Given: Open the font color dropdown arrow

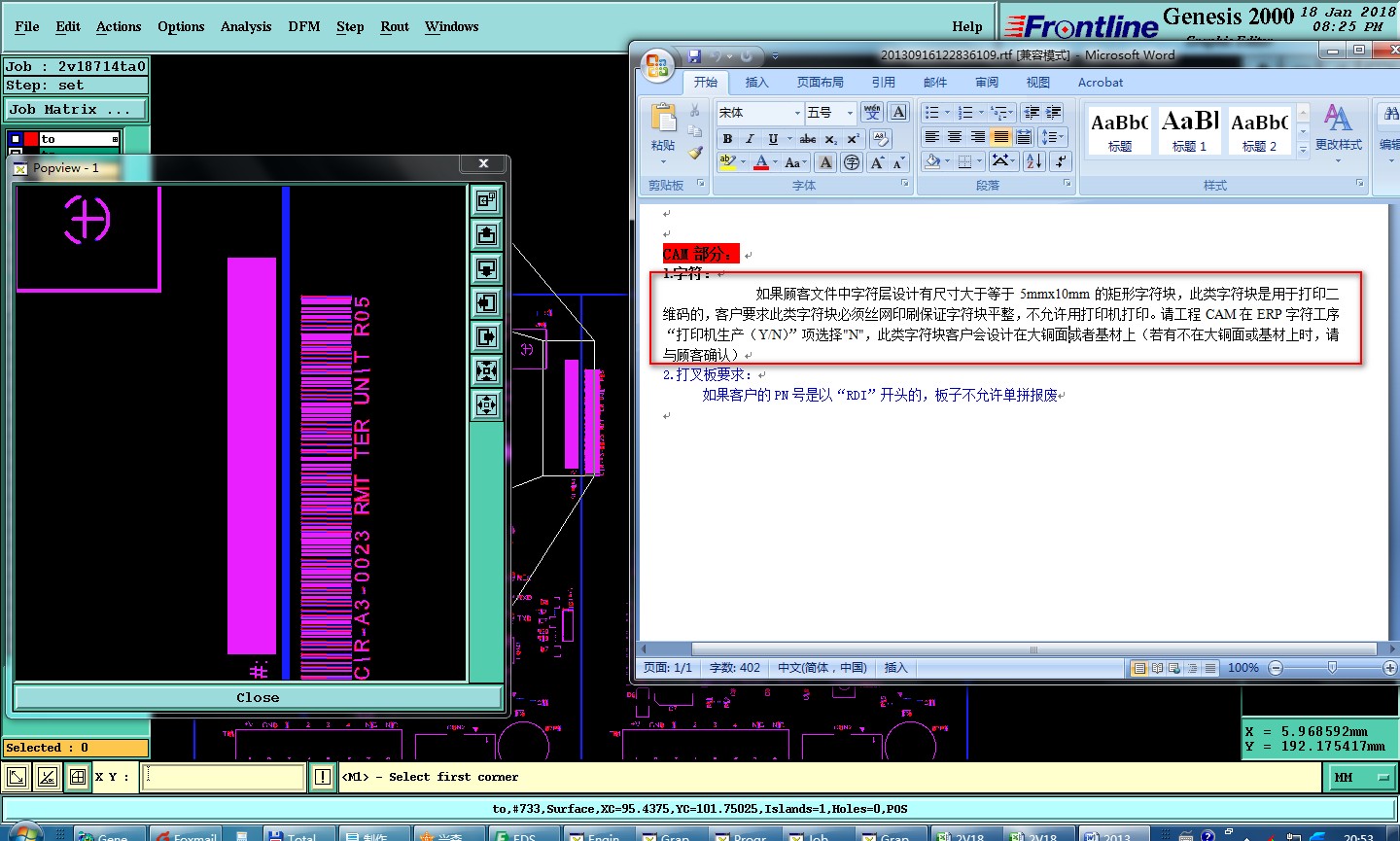Looking at the screenshot, I should point(775,162).
